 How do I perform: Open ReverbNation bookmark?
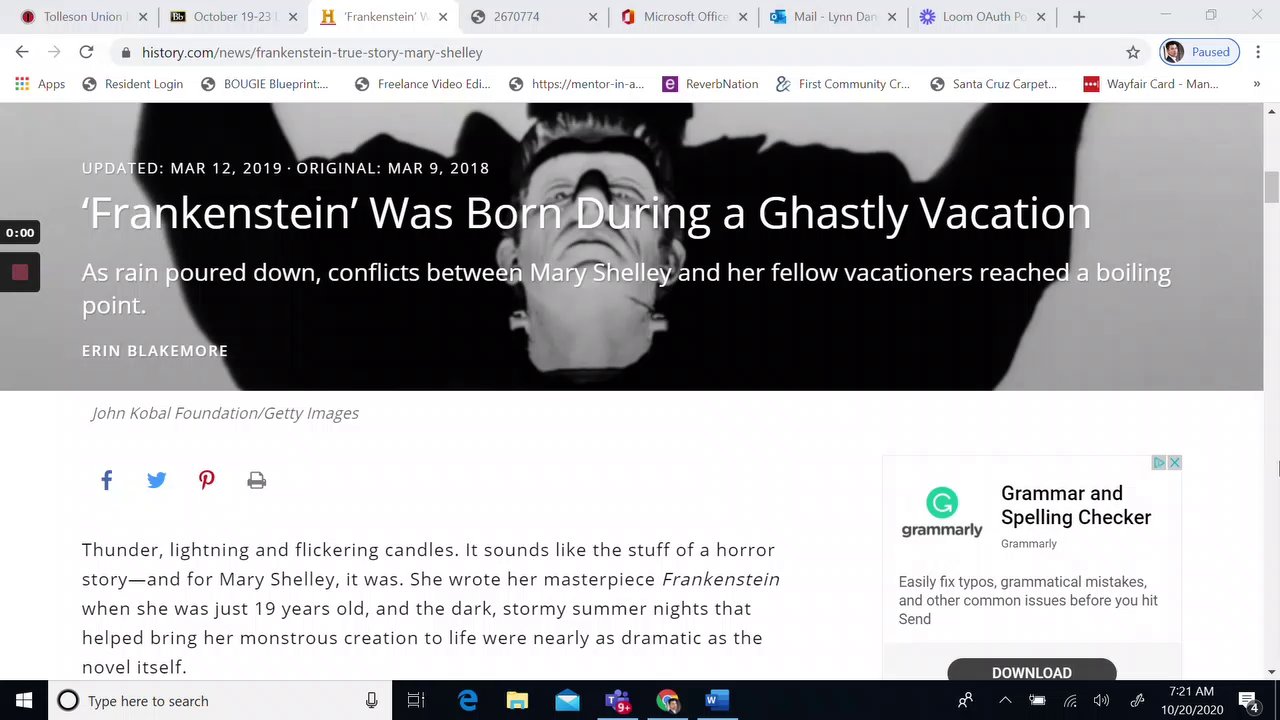pyautogui.click(x=711, y=84)
